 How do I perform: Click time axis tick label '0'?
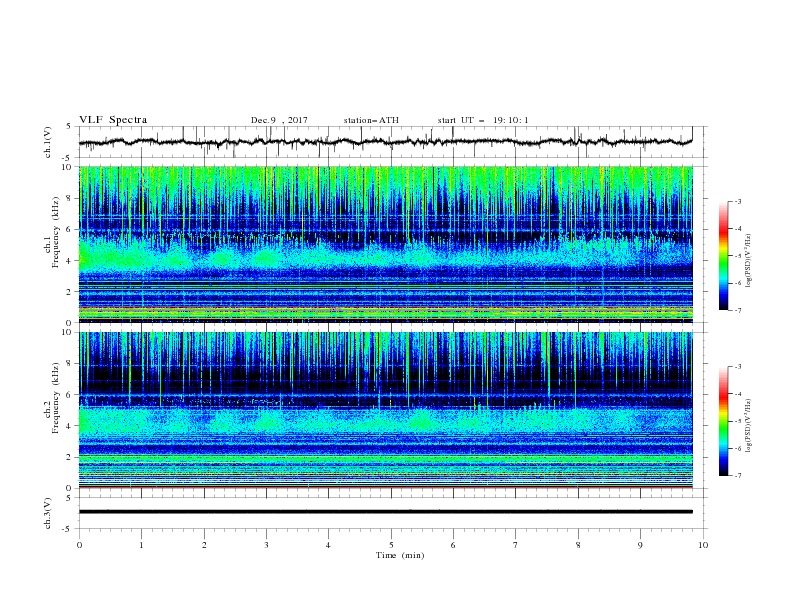[79, 545]
